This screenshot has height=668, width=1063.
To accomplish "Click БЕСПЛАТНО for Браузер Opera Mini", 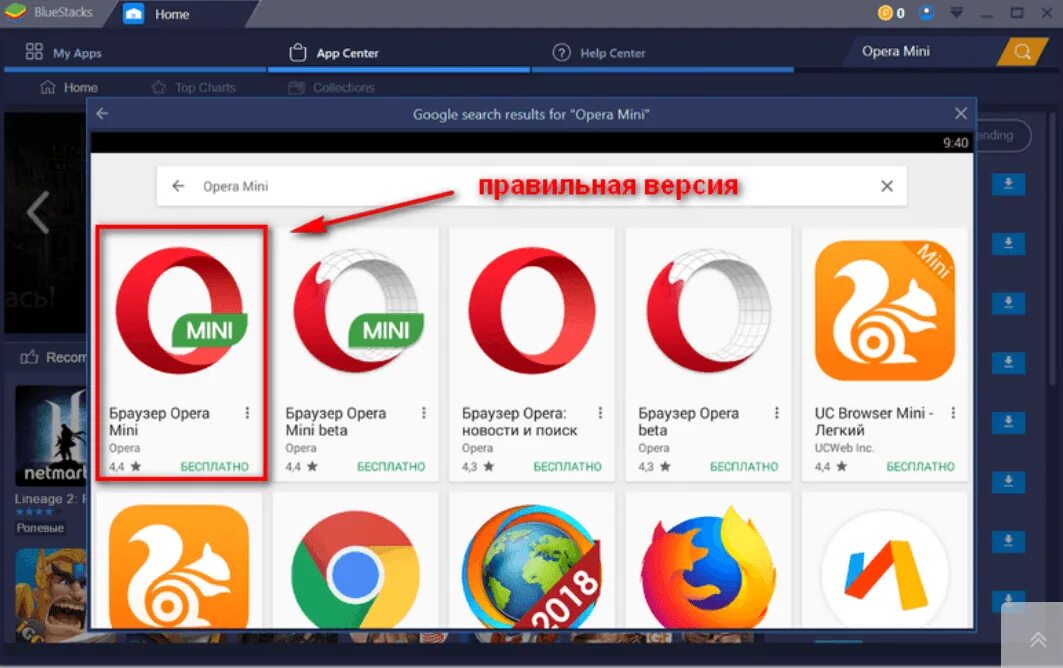I will (214, 467).
